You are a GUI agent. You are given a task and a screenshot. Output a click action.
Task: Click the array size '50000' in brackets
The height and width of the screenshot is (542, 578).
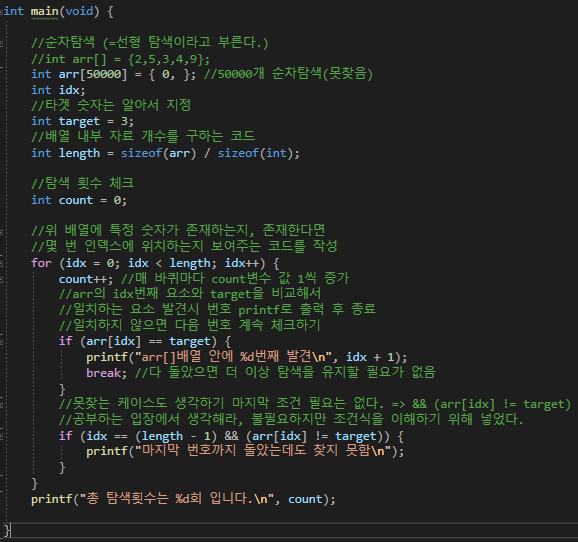click(x=104, y=74)
